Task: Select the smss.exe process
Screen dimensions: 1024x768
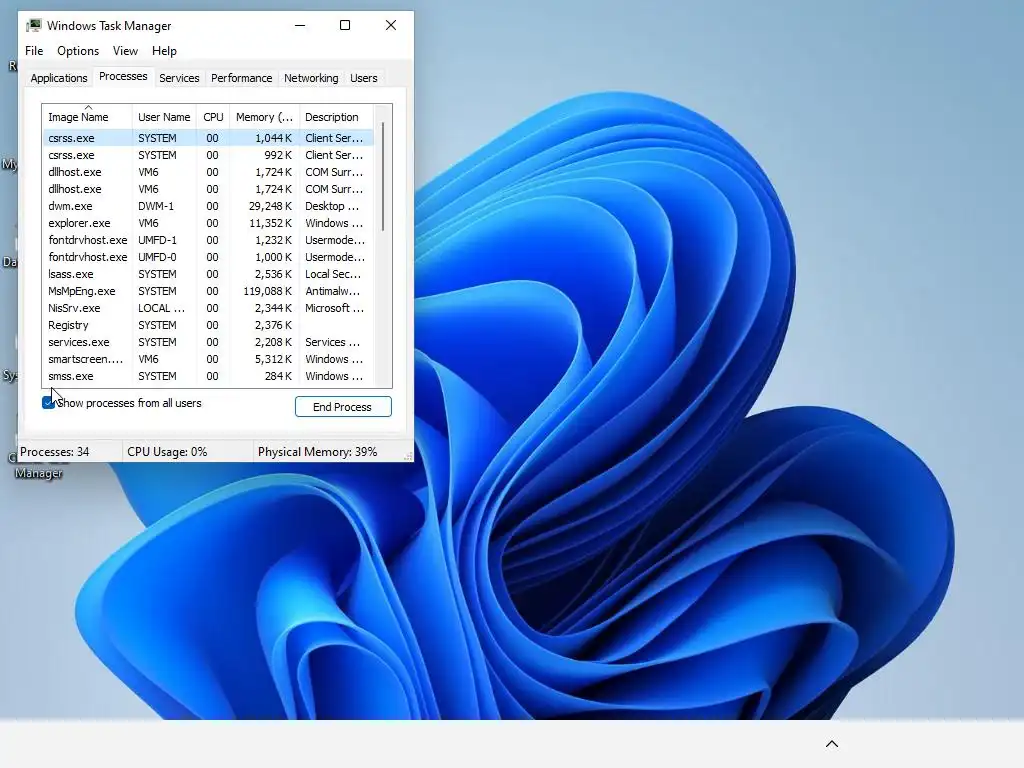Action: [x=208, y=376]
